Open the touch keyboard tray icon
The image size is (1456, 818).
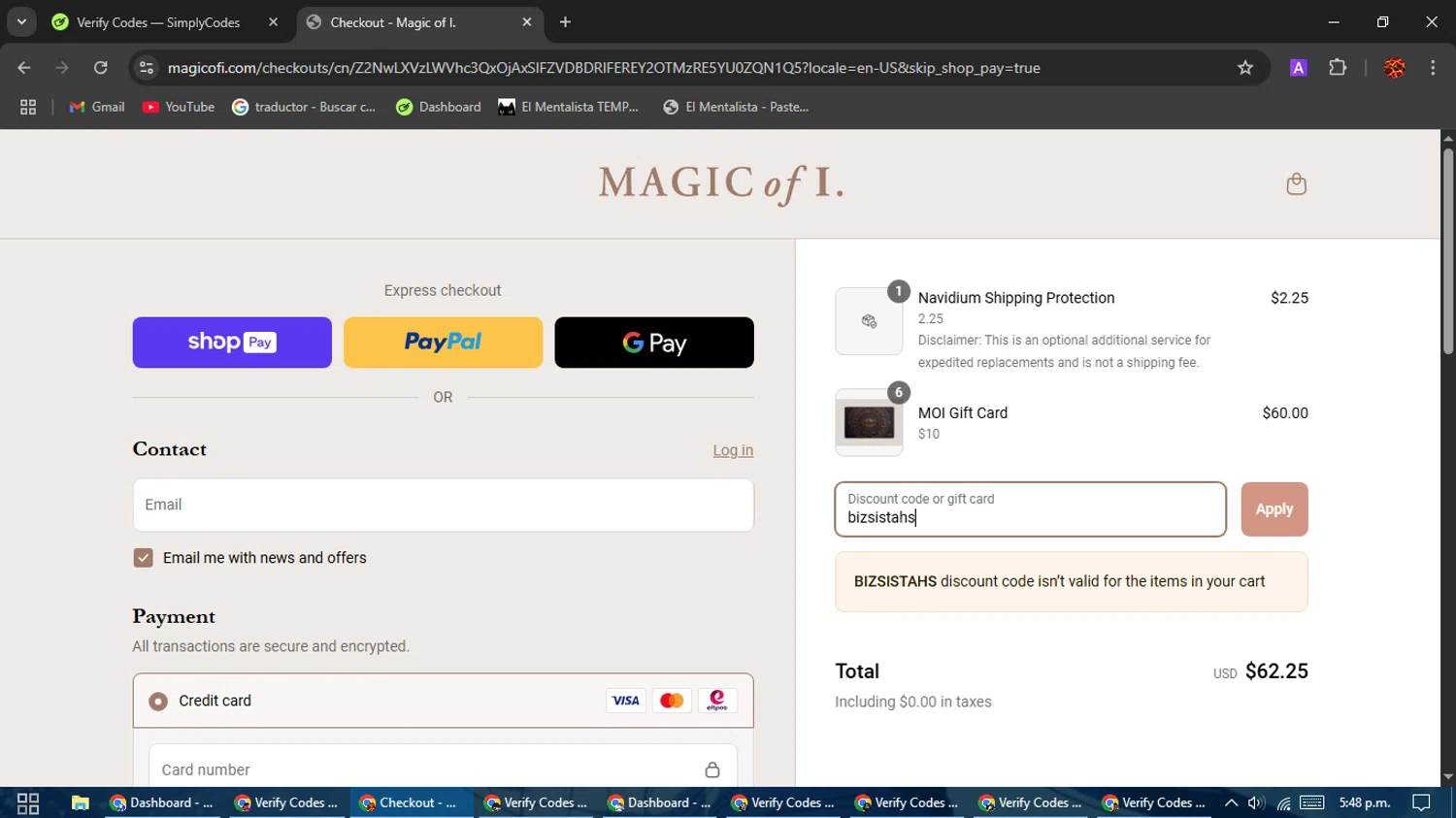click(1312, 802)
